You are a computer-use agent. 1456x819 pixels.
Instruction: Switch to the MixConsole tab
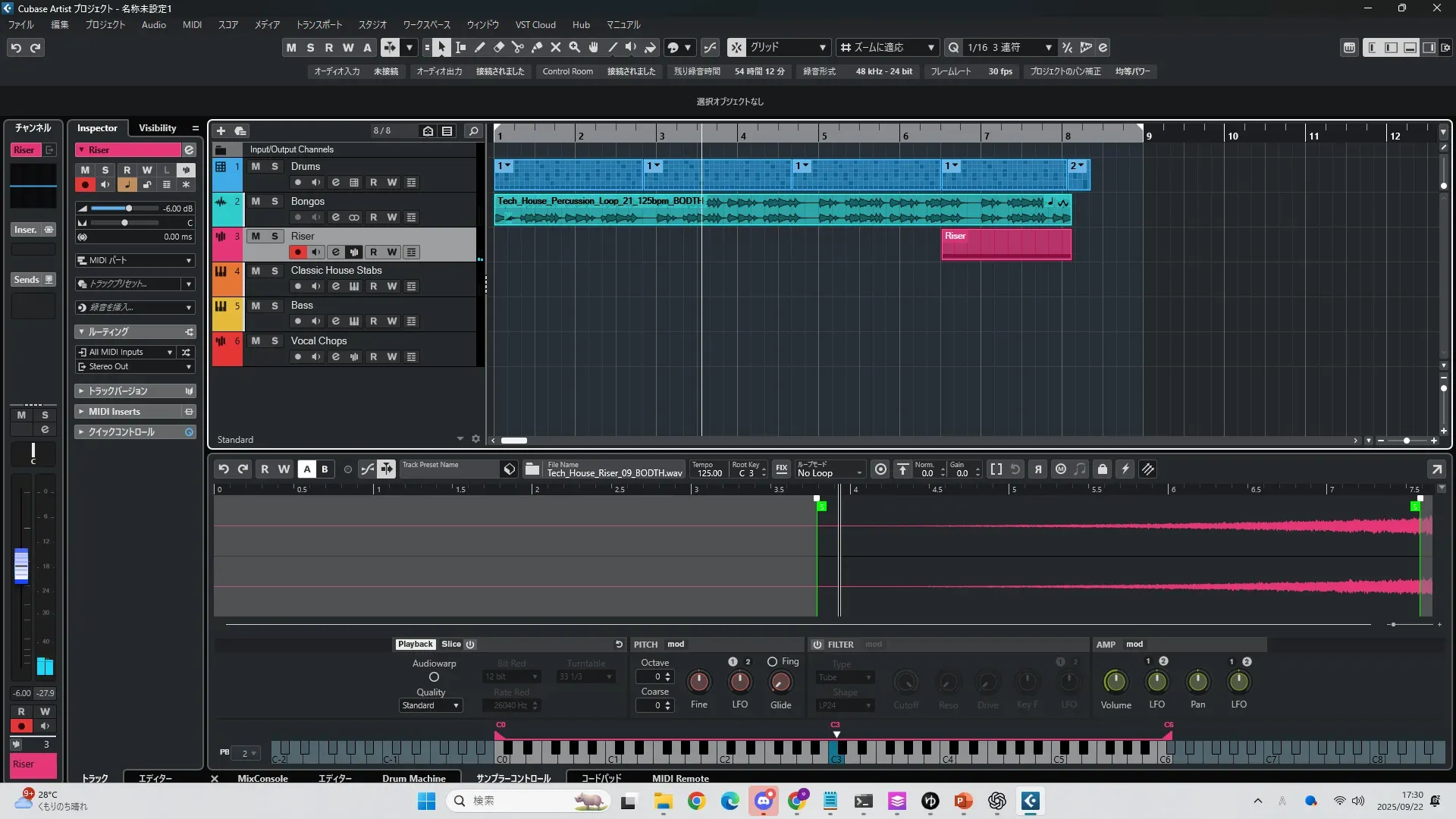[262, 778]
